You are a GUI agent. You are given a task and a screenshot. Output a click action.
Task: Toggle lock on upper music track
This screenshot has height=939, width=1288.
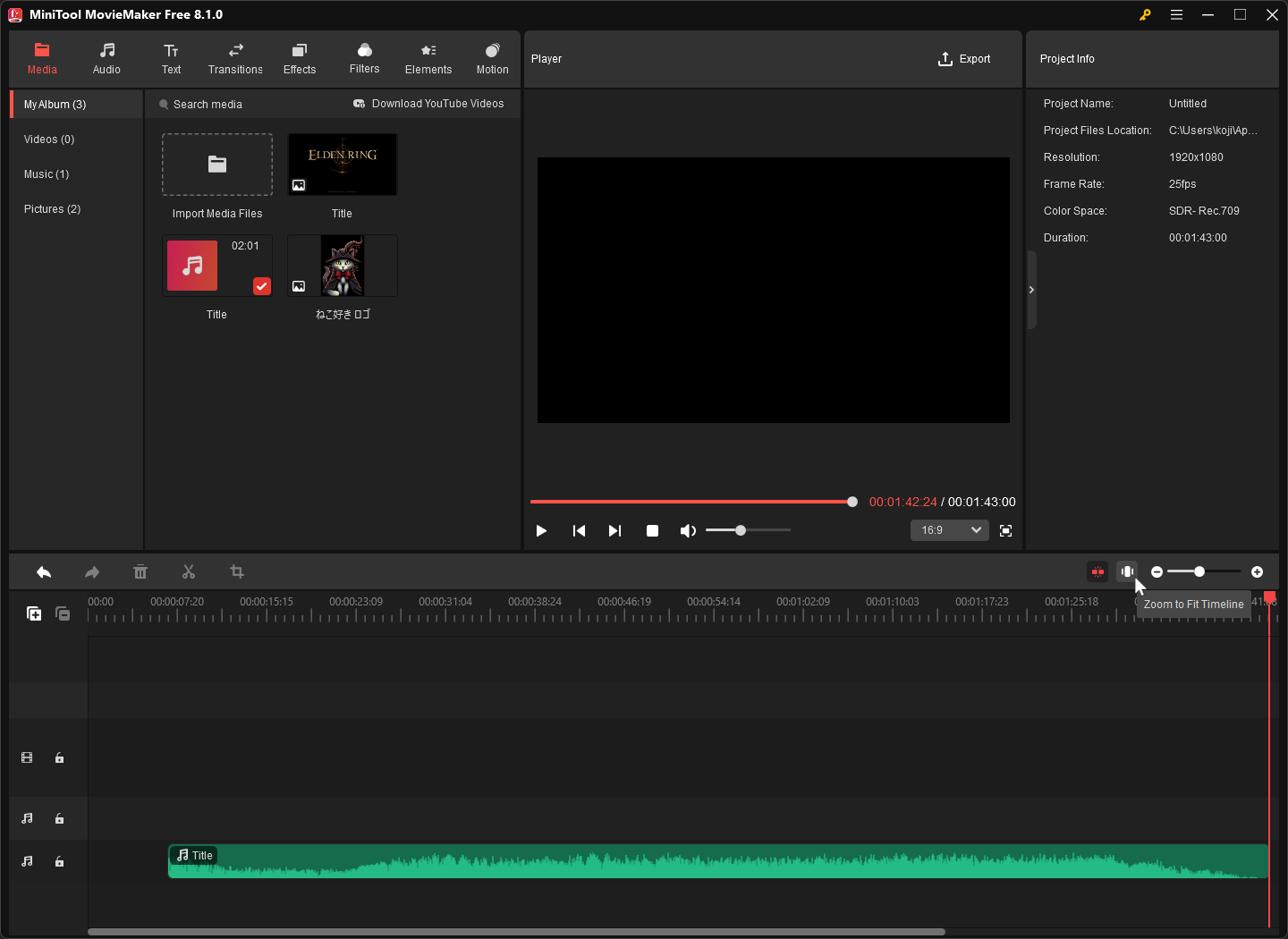59,818
